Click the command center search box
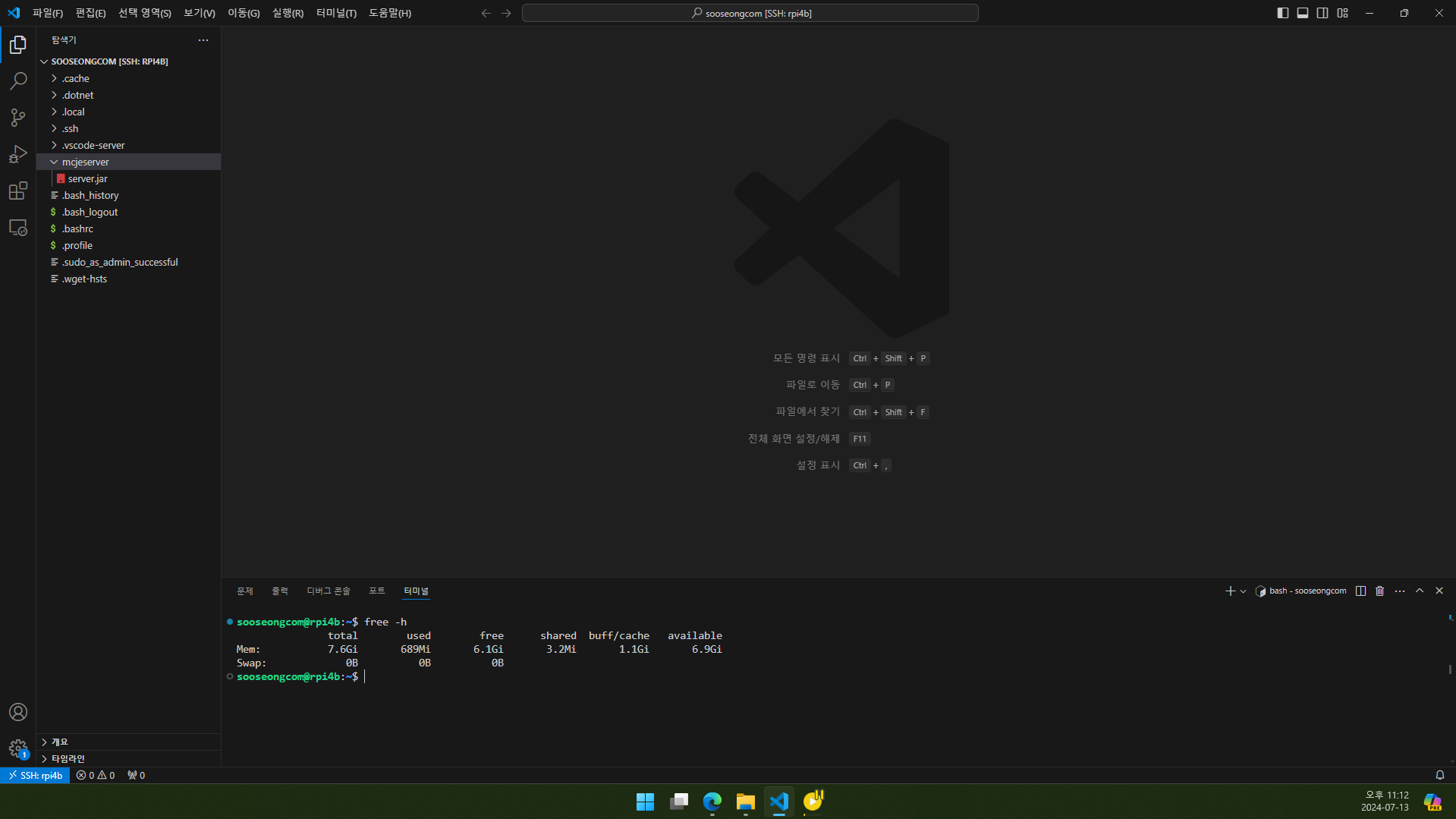The image size is (1456, 819). 750,13
